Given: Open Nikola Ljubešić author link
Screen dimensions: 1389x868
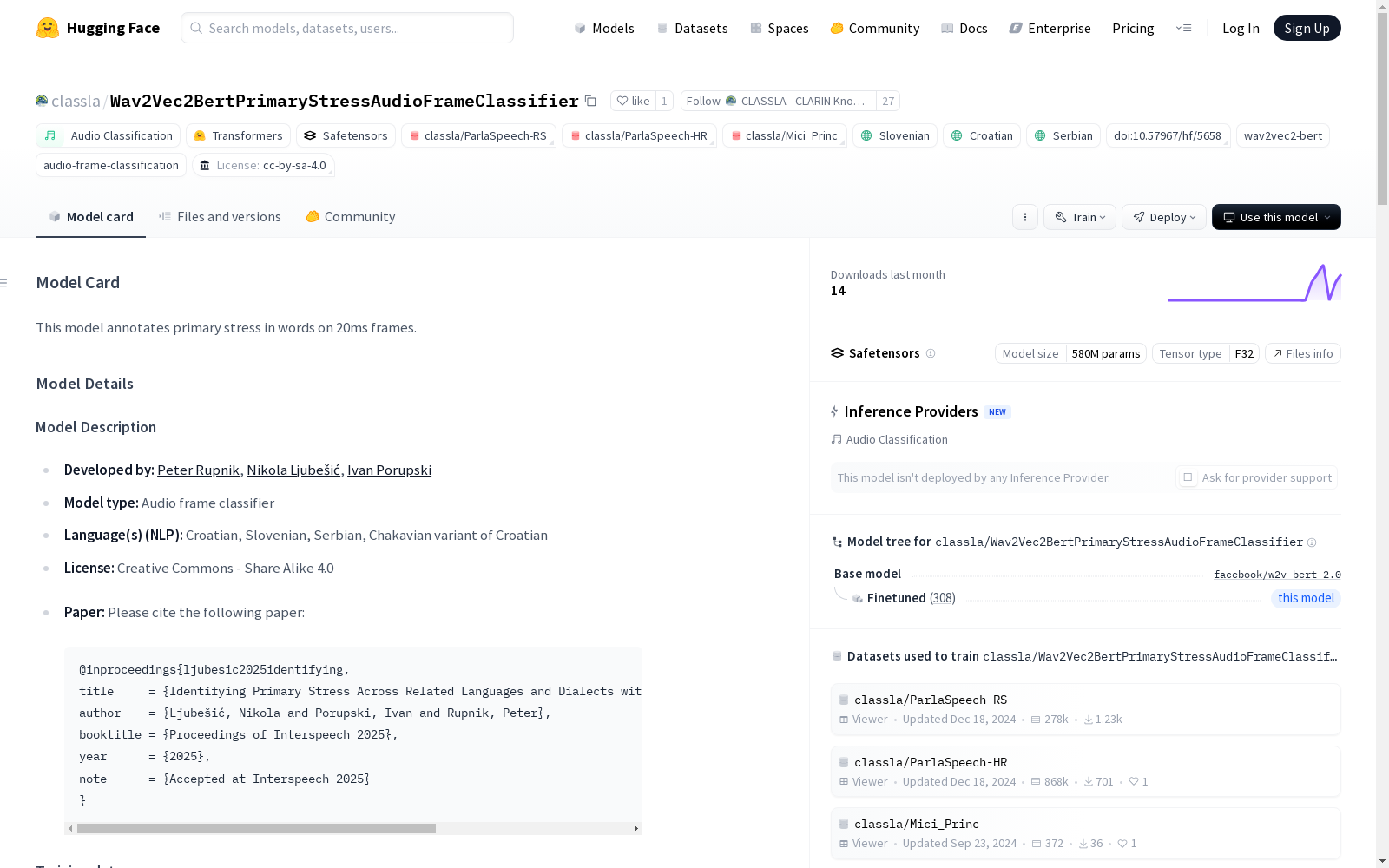Looking at the screenshot, I should (293, 470).
